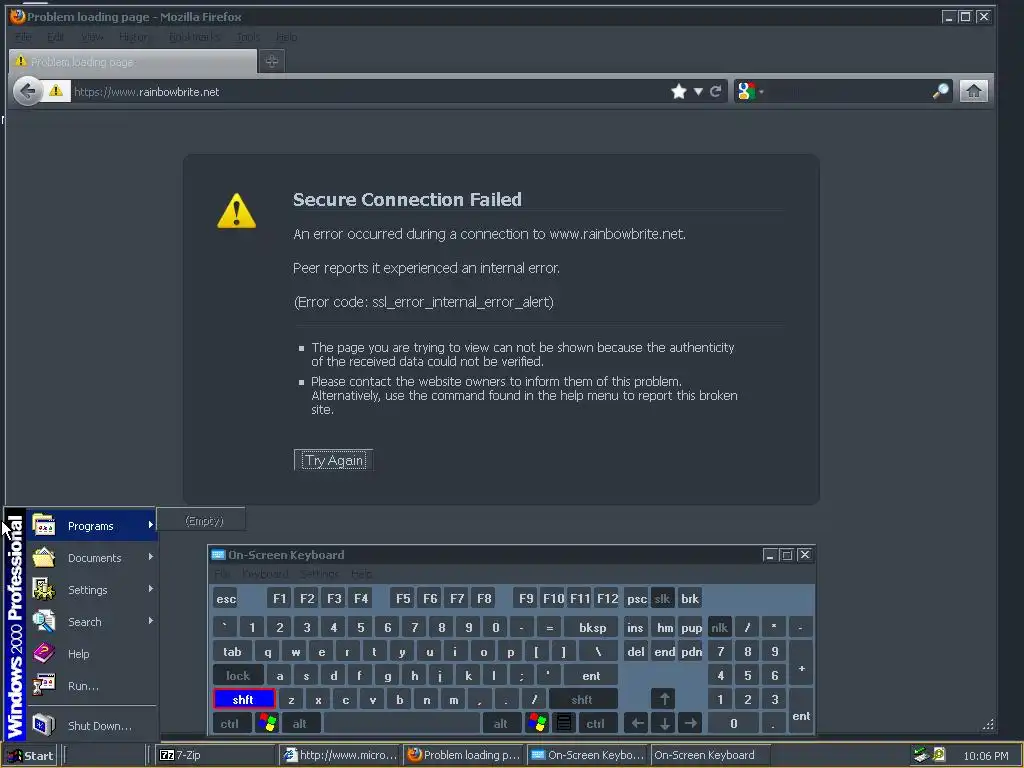Viewport: 1024px width, 768px height.
Task: Open search engine selector dropdown
Action: [x=761, y=91]
